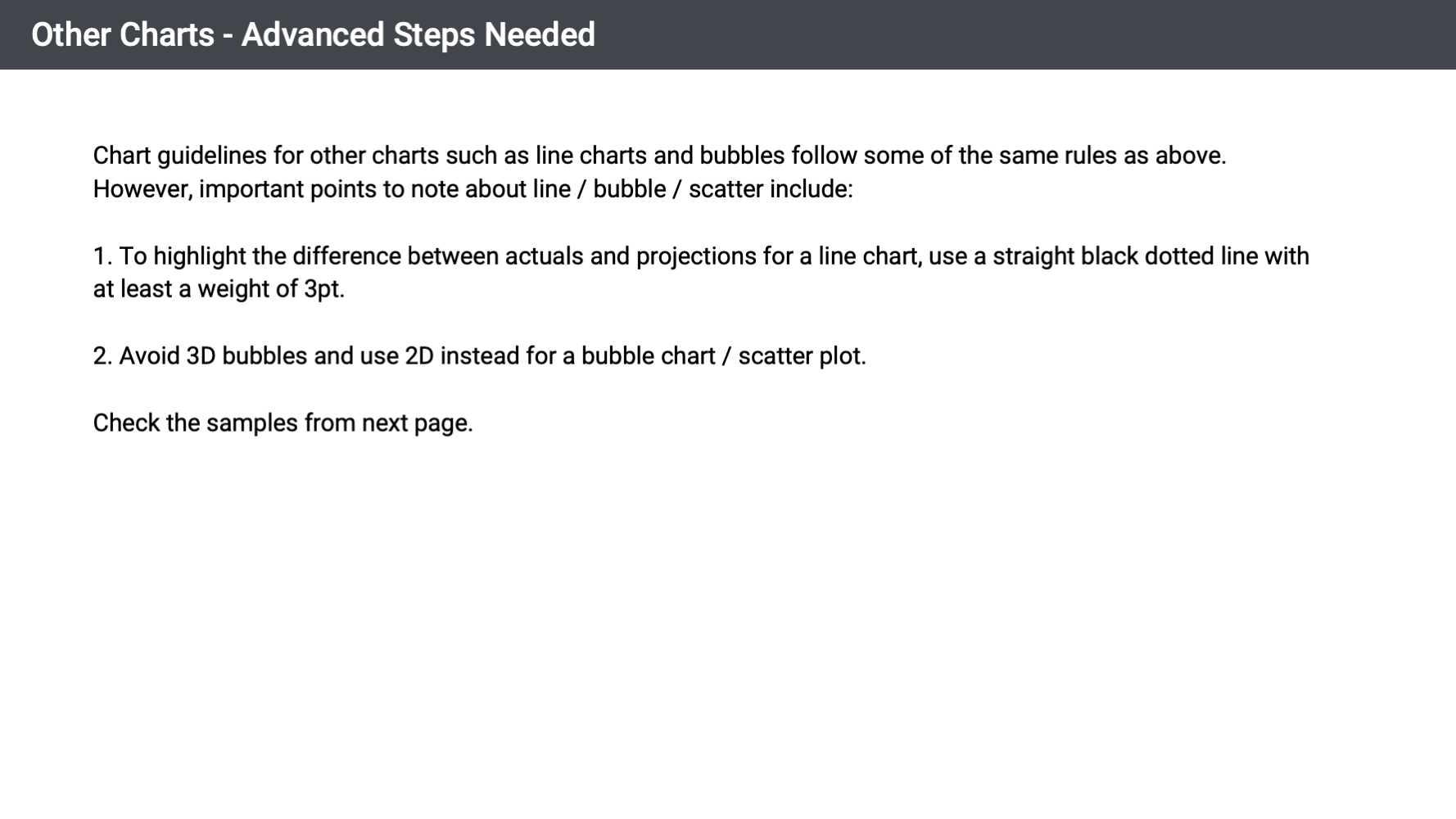Click the list number '1.'
Image resolution: width=1456 pixels, height=819 pixels.
pos(102,256)
